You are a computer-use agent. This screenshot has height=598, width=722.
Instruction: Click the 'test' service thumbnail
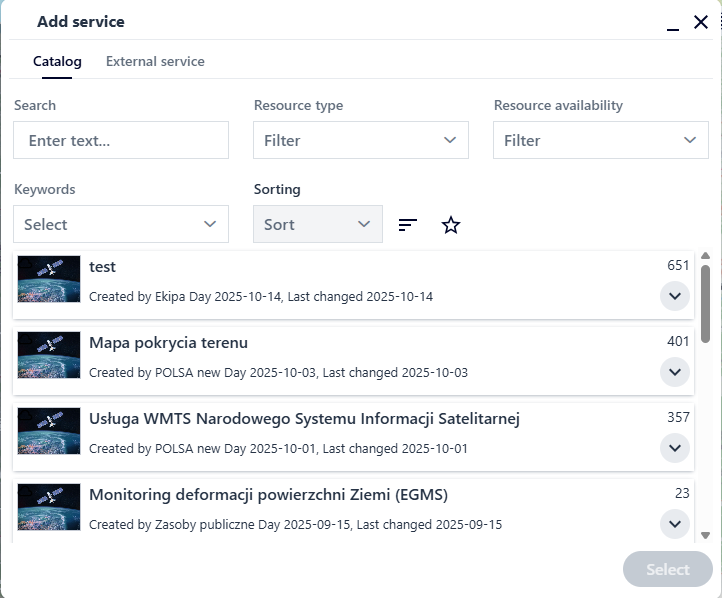coord(49,280)
